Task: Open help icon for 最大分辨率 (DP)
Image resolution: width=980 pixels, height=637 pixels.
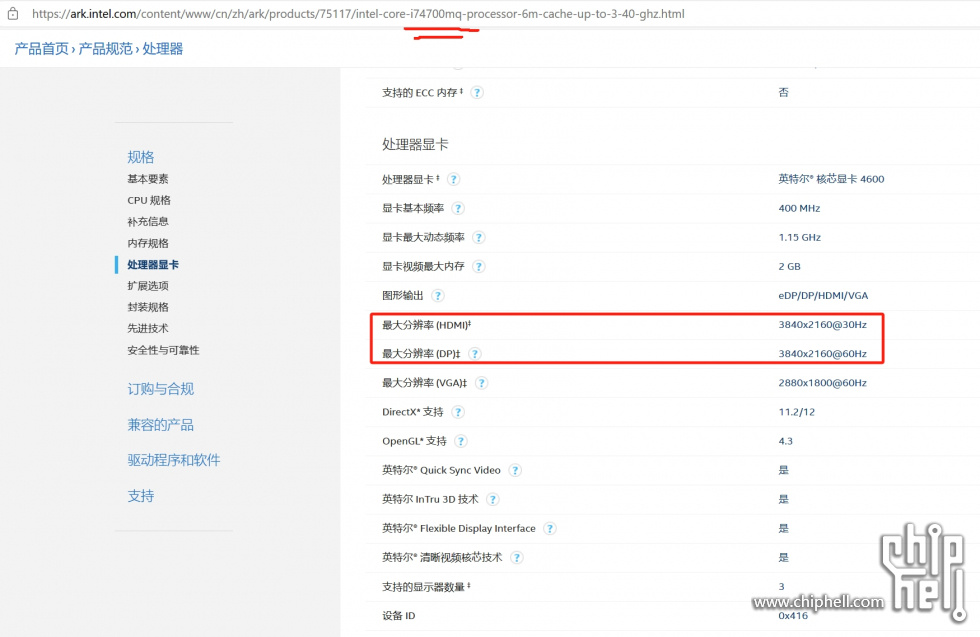Action: (x=475, y=354)
